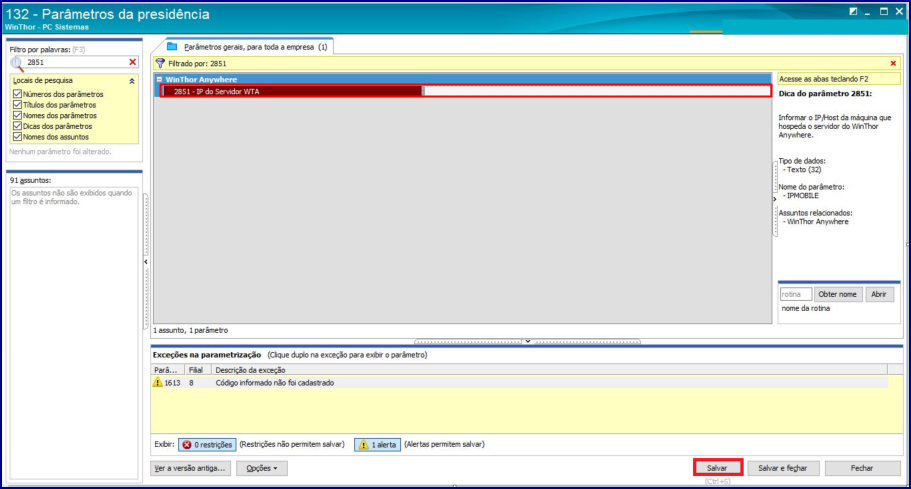911x489 pixels.
Task: Clear the word filter with the red X
Action: [x=132, y=62]
